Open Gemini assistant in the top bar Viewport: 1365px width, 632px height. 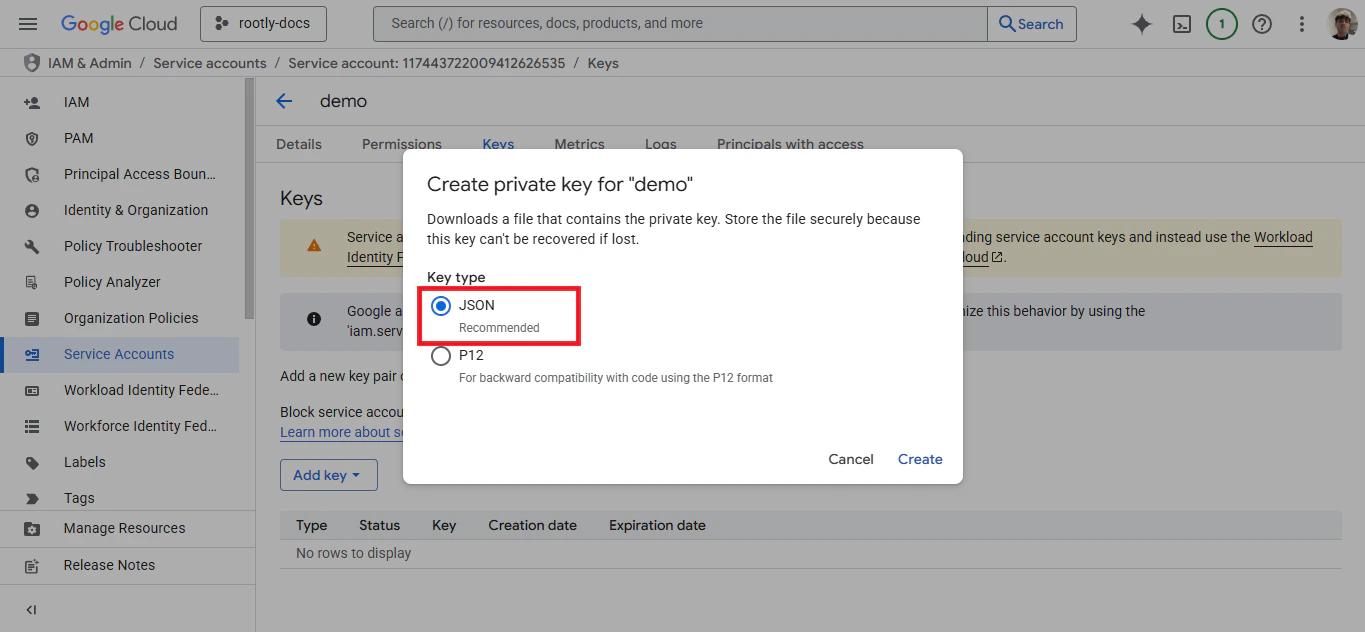[x=1141, y=23]
